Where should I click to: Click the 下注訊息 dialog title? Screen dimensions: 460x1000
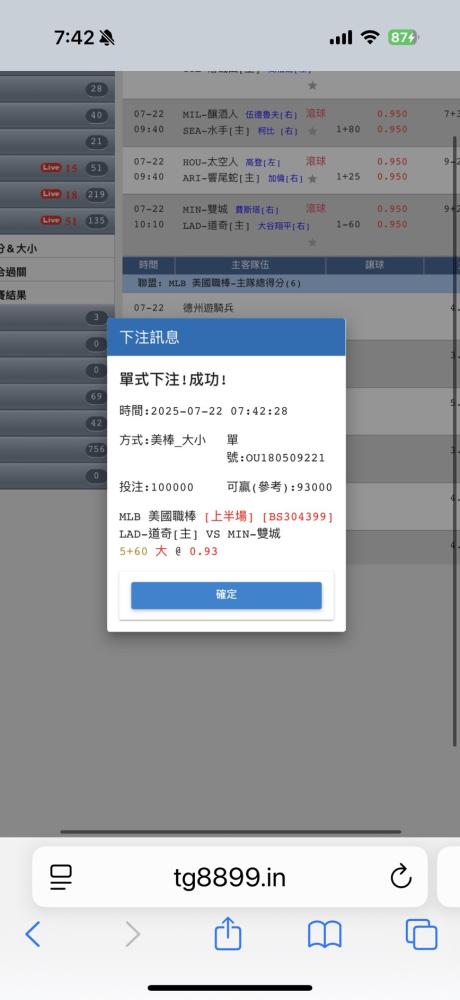click(149, 337)
